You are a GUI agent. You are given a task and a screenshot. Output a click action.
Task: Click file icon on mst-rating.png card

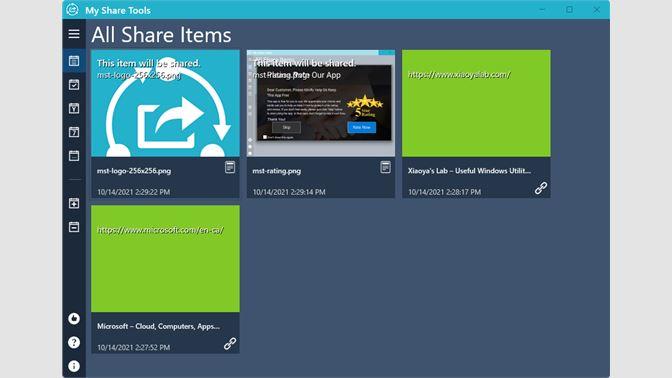385,167
